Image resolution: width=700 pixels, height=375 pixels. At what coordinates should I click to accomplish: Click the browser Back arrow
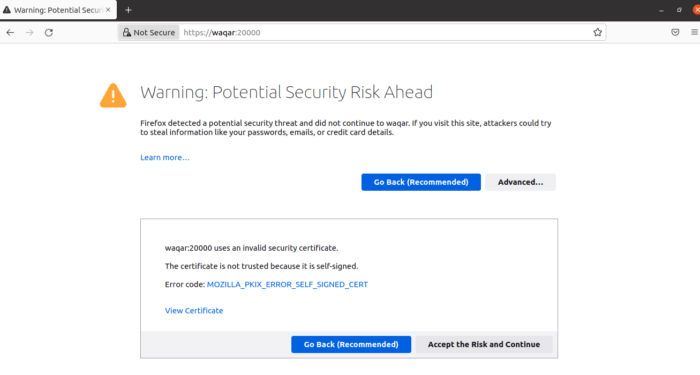pos(10,33)
